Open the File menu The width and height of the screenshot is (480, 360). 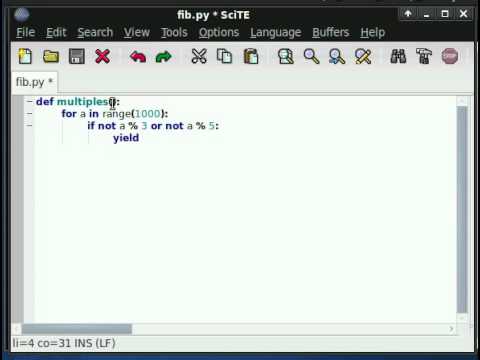pyautogui.click(x=26, y=32)
